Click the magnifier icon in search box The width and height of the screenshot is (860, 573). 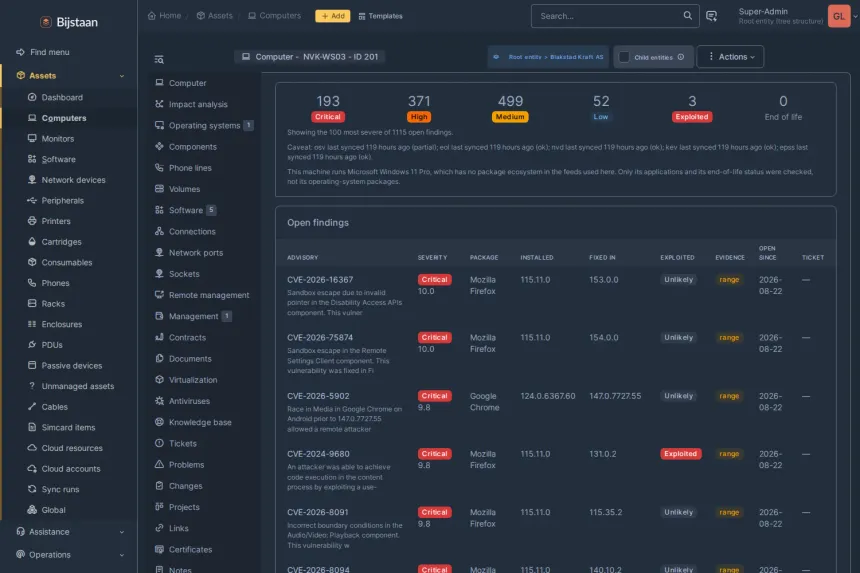click(x=687, y=15)
